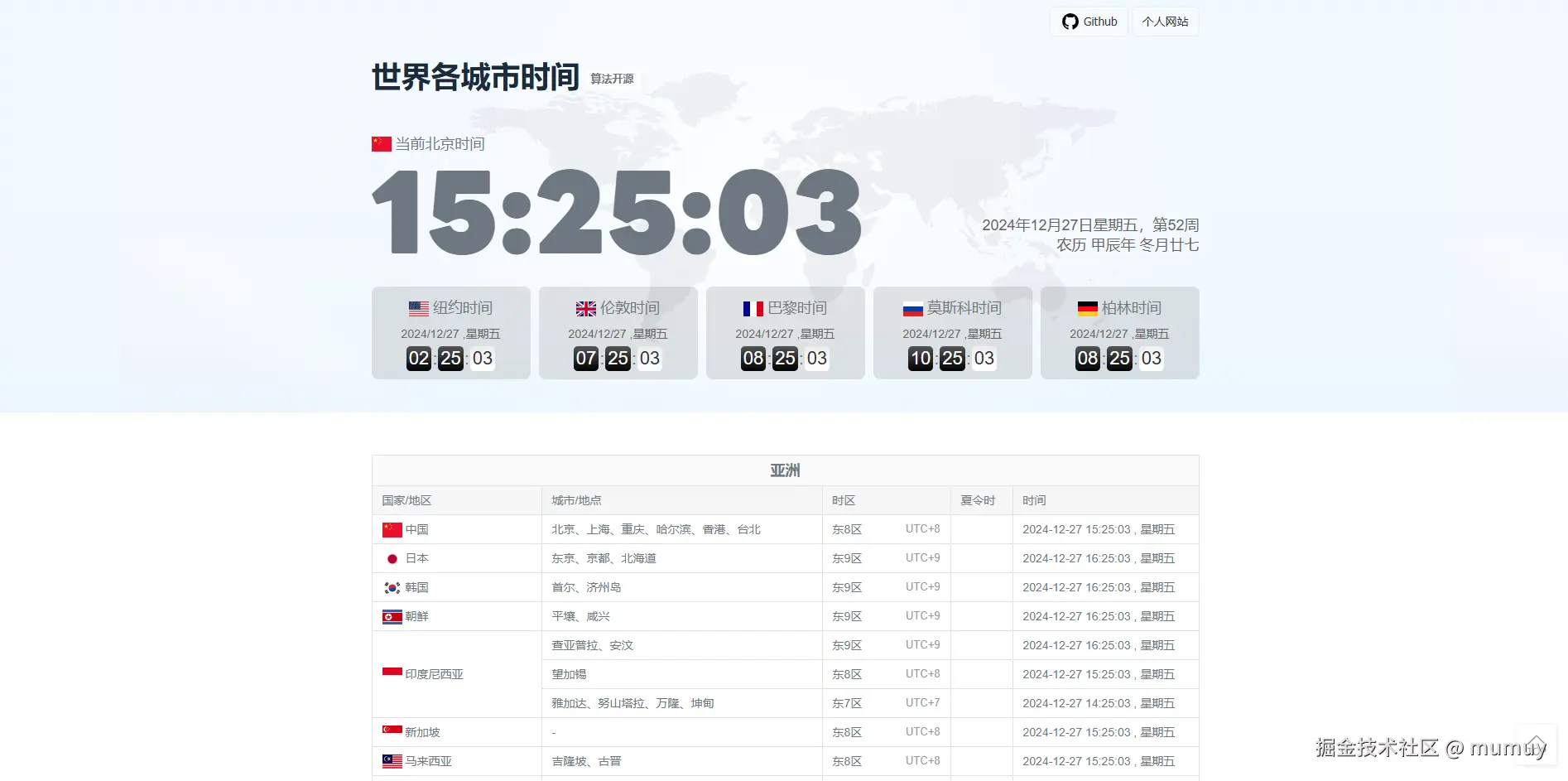Image resolution: width=1568 pixels, height=781 pixels.
Task: Click the Indonesia flag next to 印度尼西亚
Action: 391,673
